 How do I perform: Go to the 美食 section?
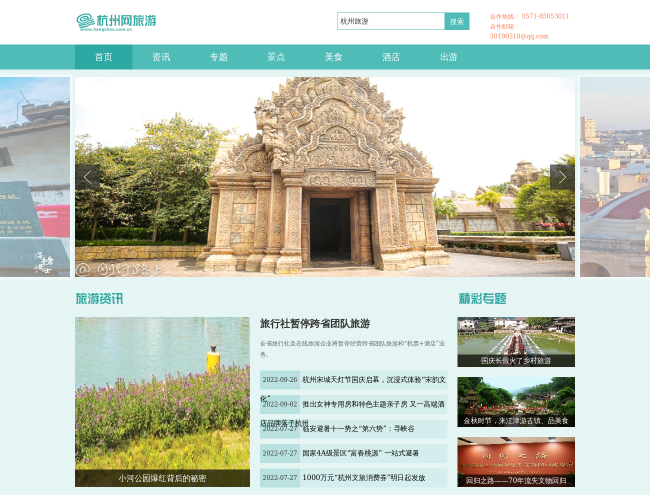coord(333,57)
